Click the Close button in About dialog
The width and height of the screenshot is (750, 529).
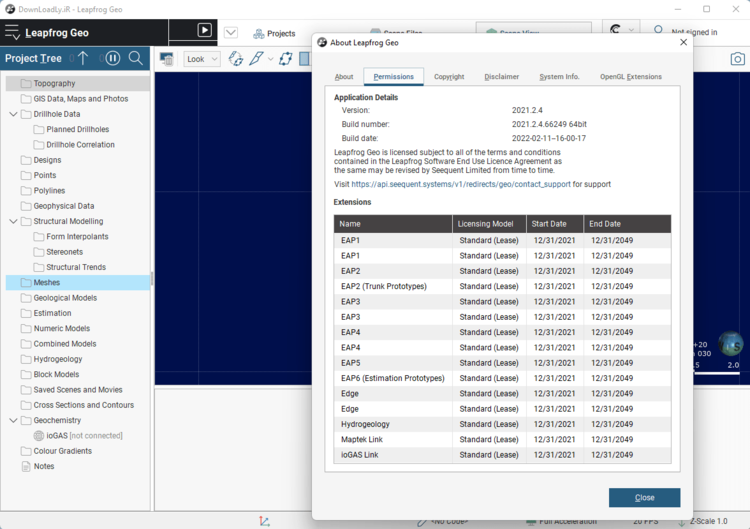click(644, 497)
